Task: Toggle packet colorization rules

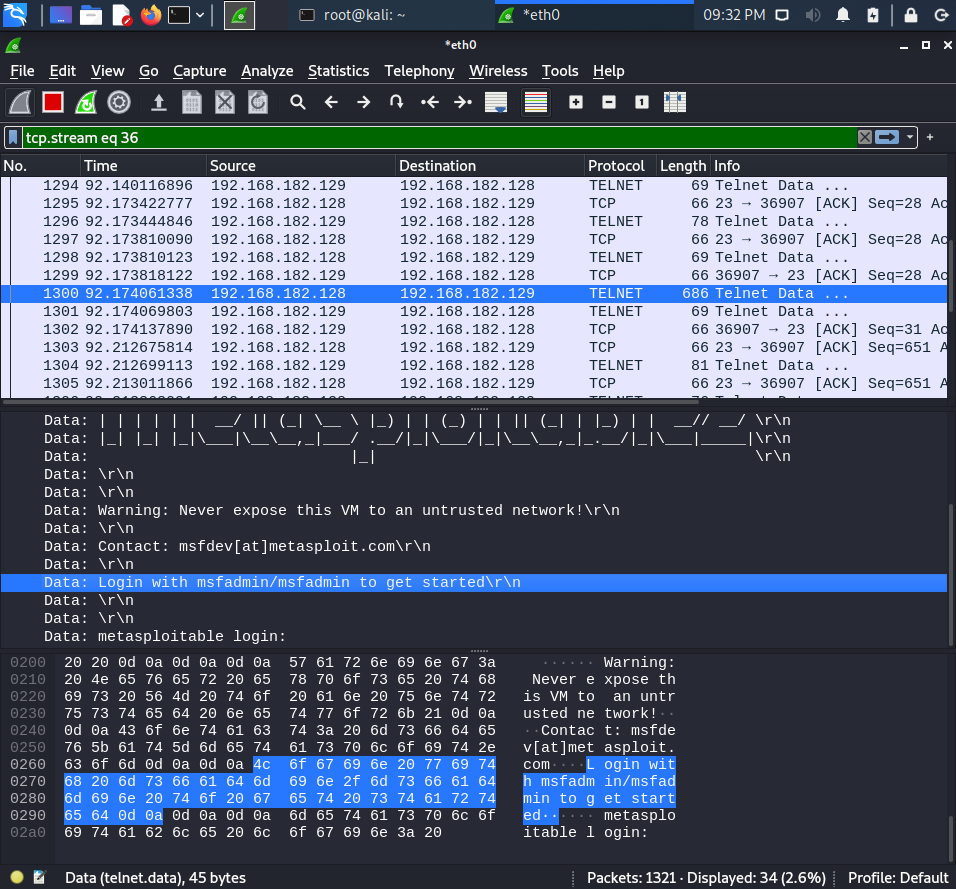Action: (x=536, y=102)
